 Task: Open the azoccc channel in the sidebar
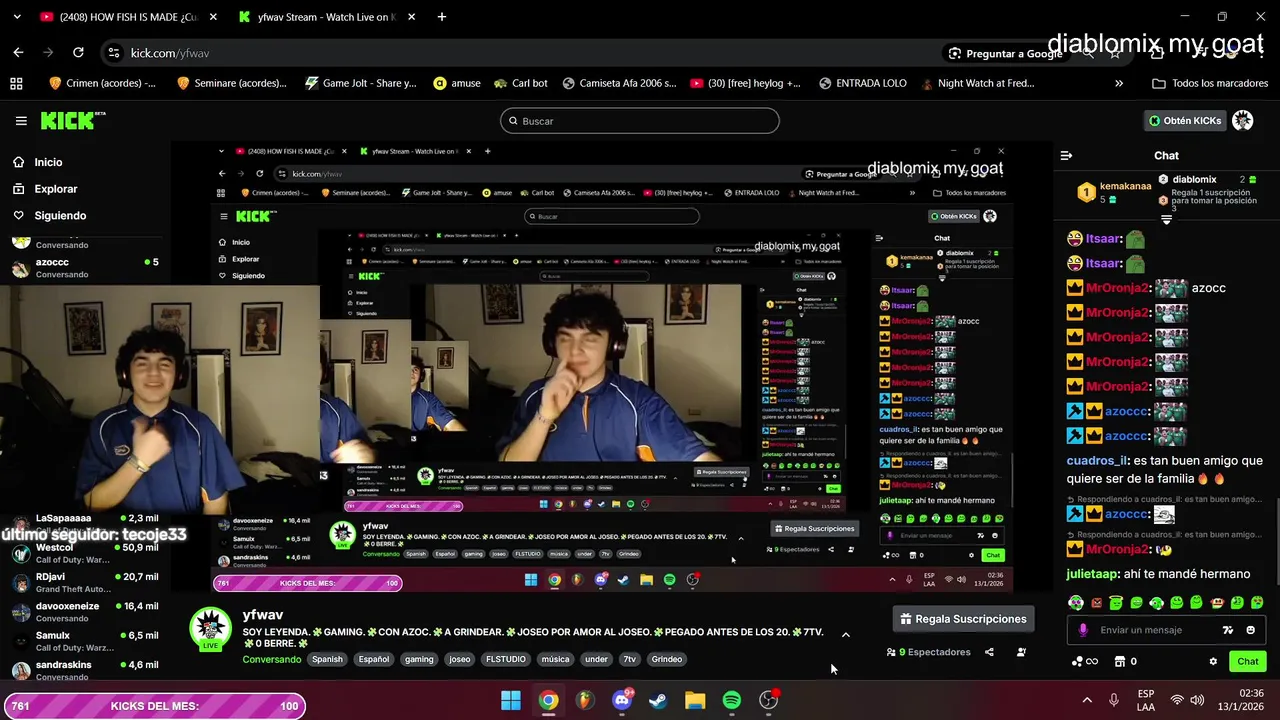[x=85, y=267]
